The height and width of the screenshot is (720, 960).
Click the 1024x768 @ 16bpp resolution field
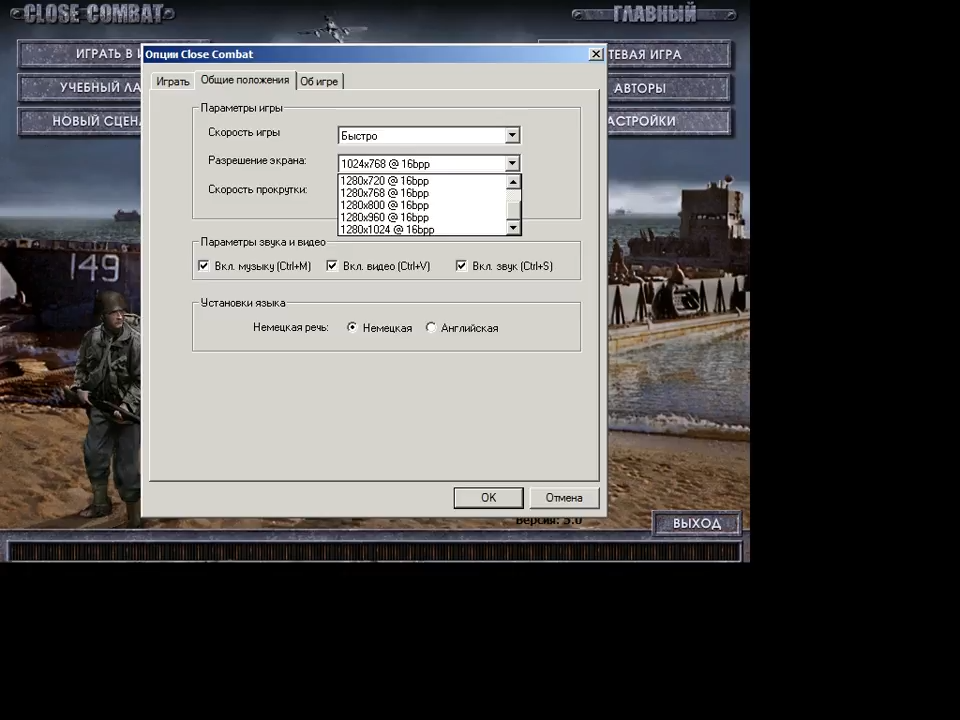pyautogui.click(x=429, y=163)
